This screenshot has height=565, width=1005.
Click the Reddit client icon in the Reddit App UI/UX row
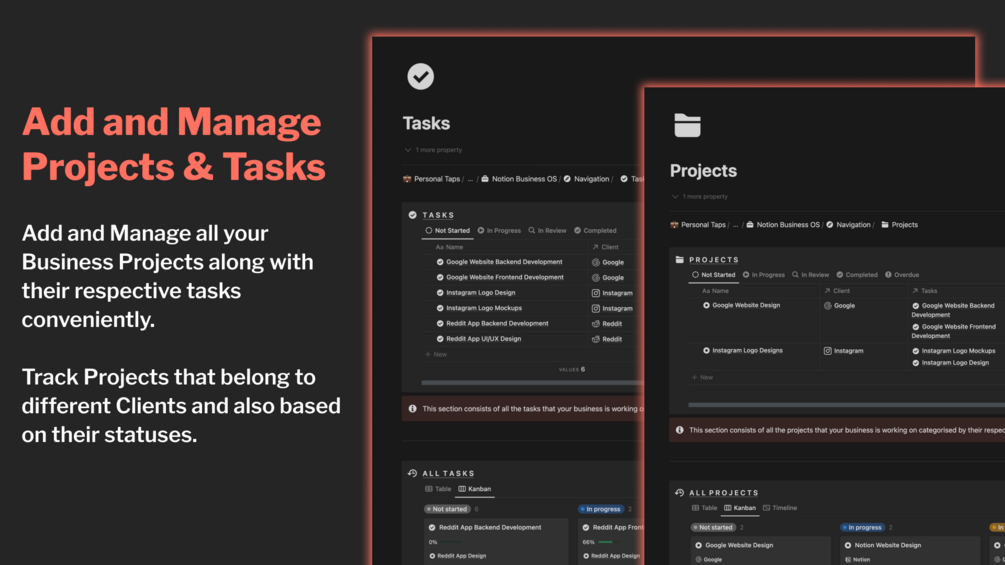595,339
